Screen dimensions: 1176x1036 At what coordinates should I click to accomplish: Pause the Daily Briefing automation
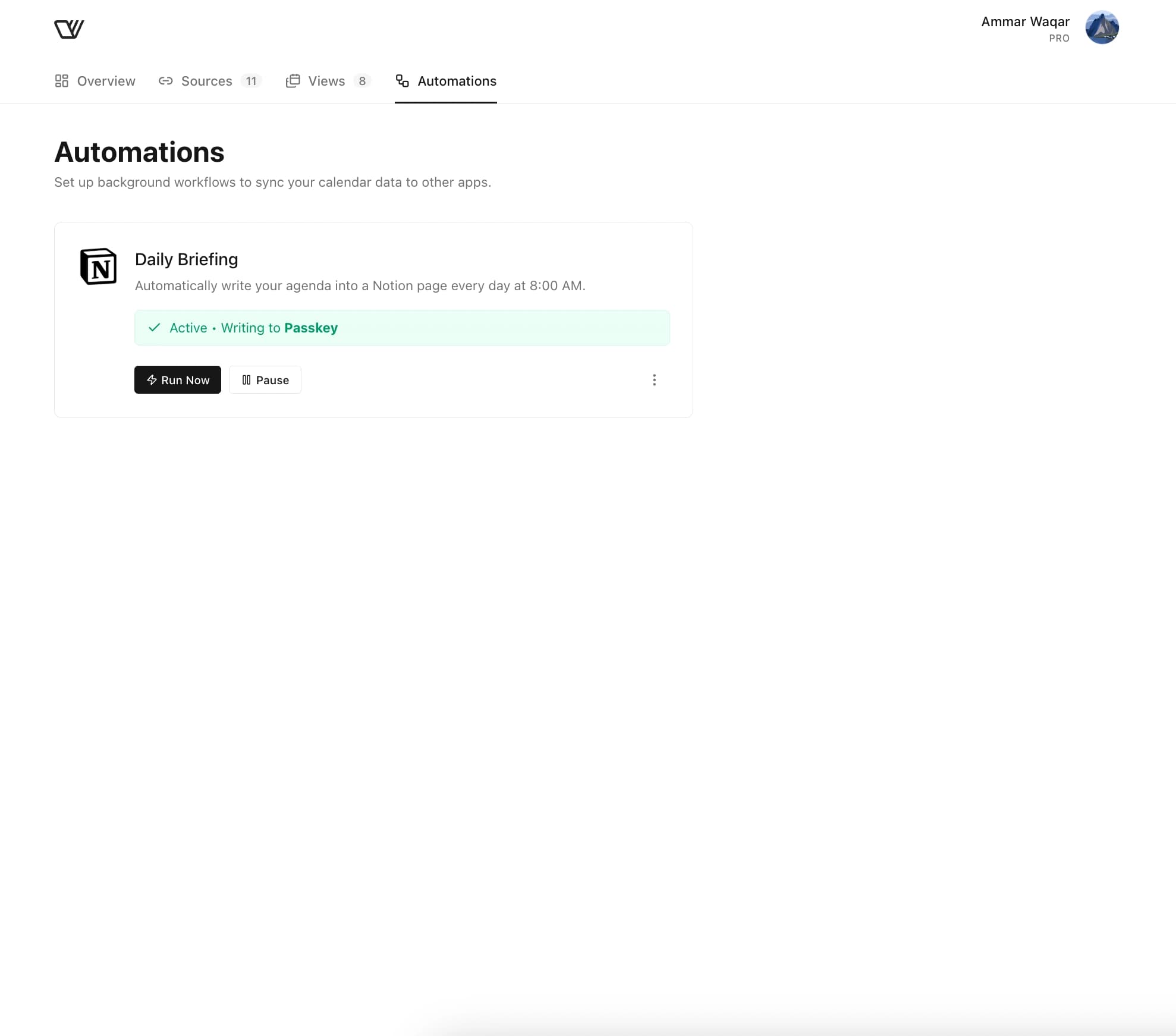(x=265, y=380)
